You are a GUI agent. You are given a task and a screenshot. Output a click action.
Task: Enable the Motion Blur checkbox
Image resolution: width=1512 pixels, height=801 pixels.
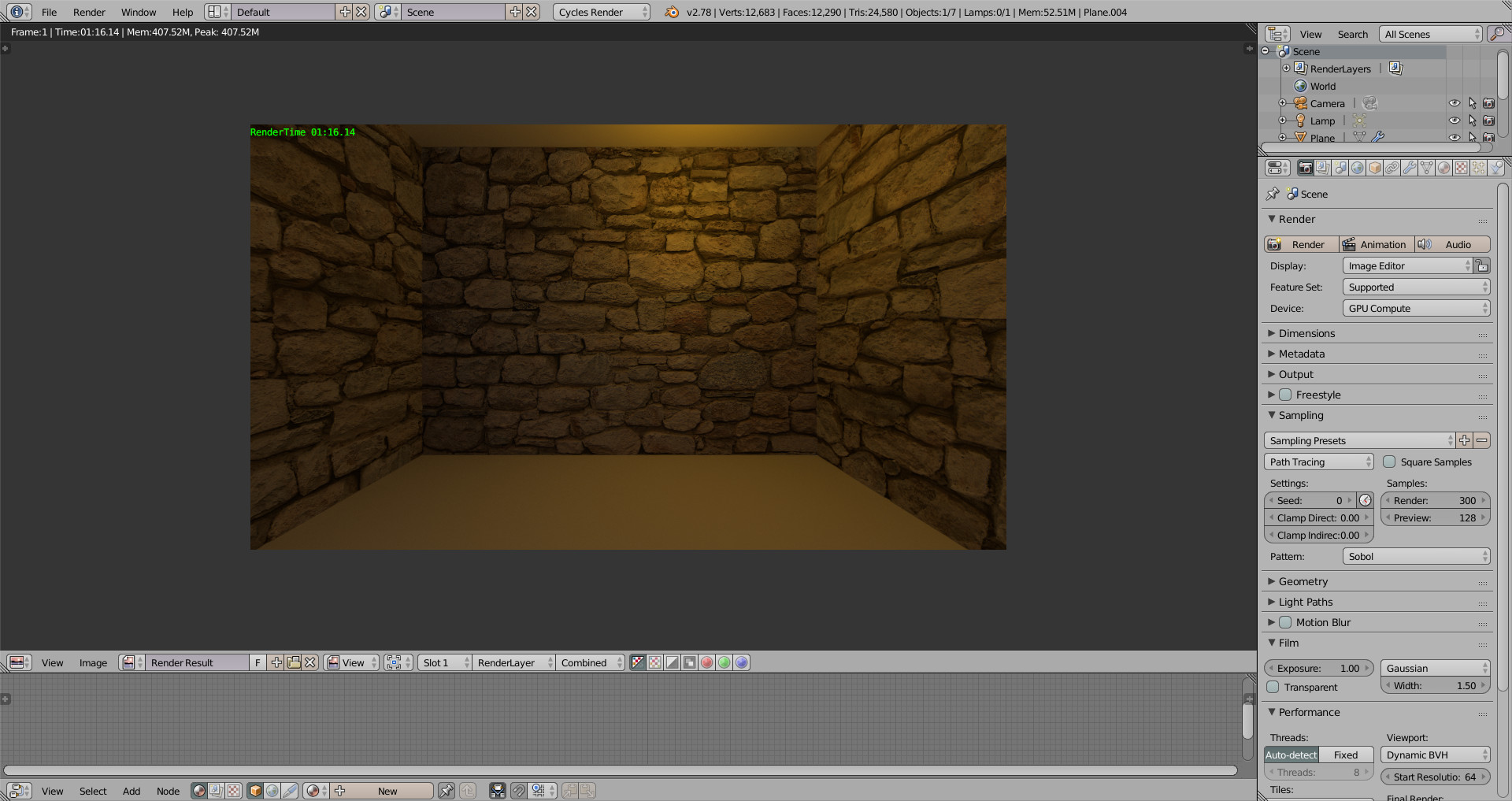tap(1285, 623)
